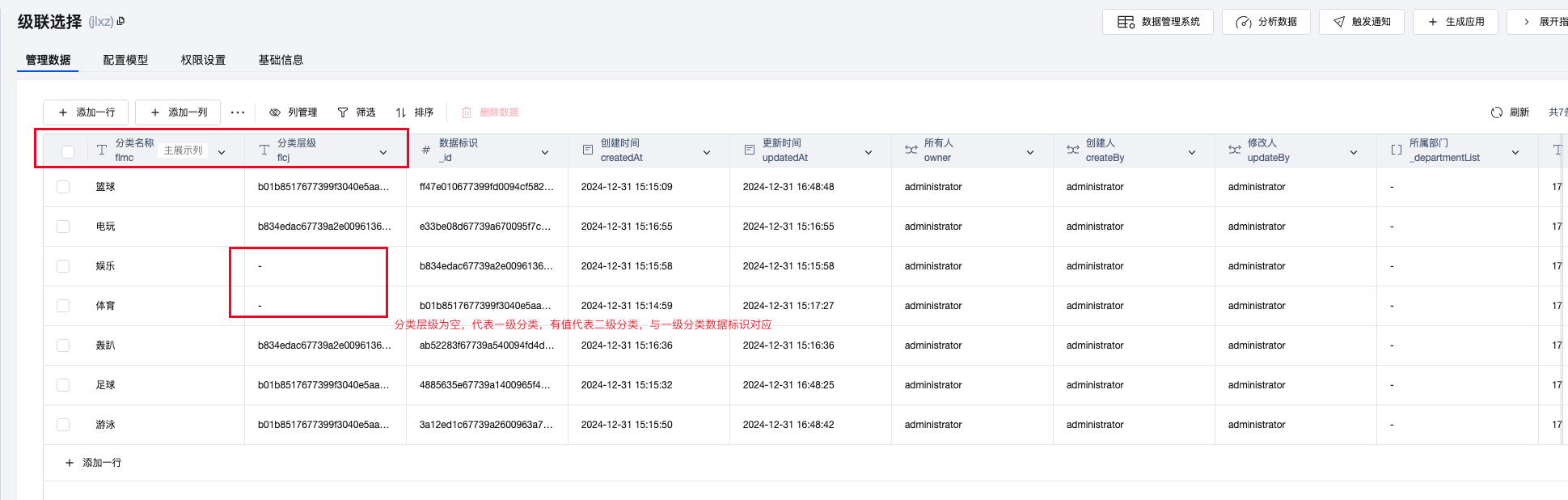Expand the 所有人 owner column dropdown
1568x500 pixels.
coord(1030,152)
